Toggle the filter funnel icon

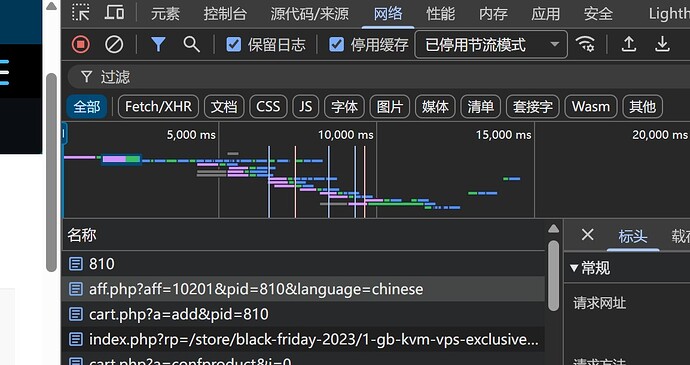(x=158, y=44)
